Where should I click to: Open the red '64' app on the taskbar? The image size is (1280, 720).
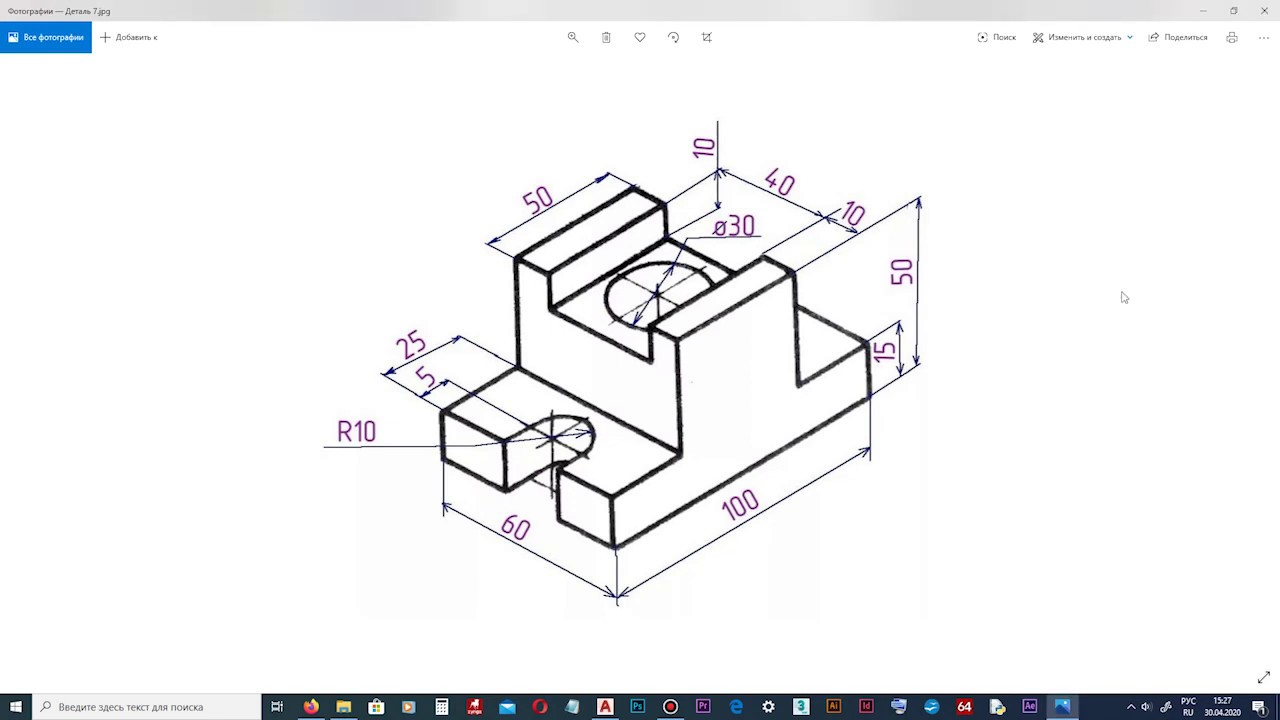coord(964,707)
